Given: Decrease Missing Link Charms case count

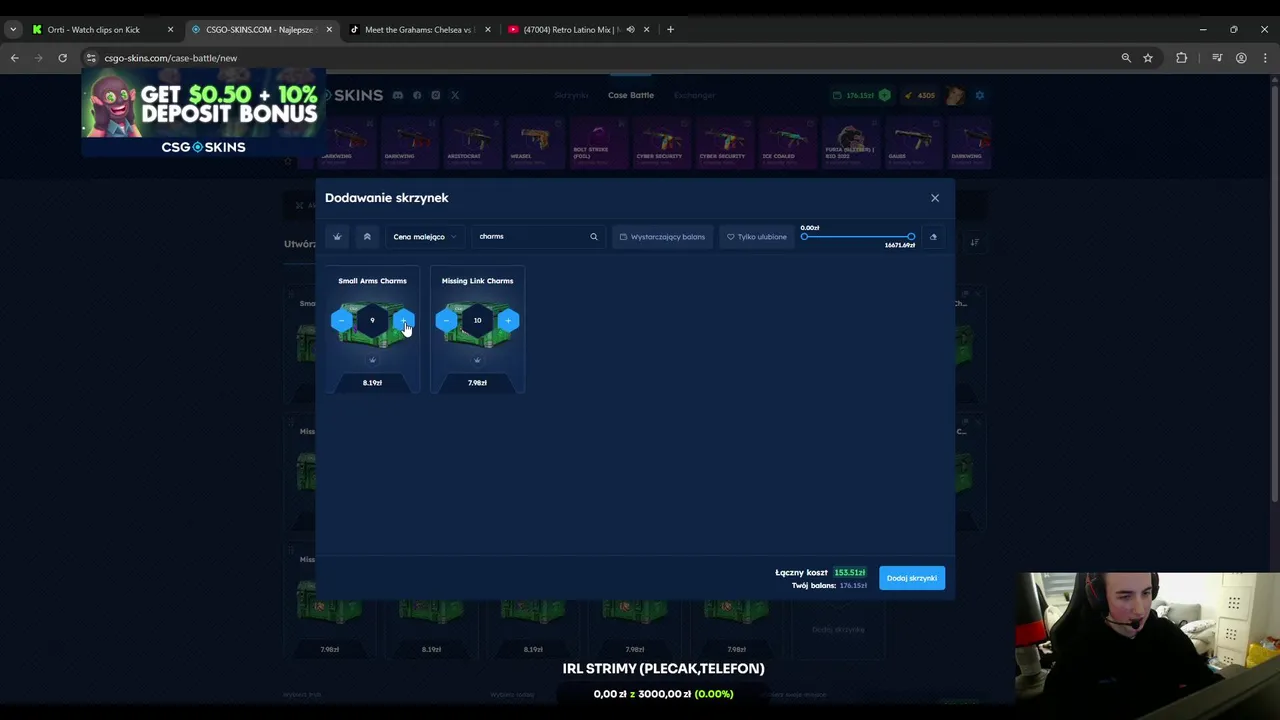Looking at the screenshot, I should click(x=446, y=320).
